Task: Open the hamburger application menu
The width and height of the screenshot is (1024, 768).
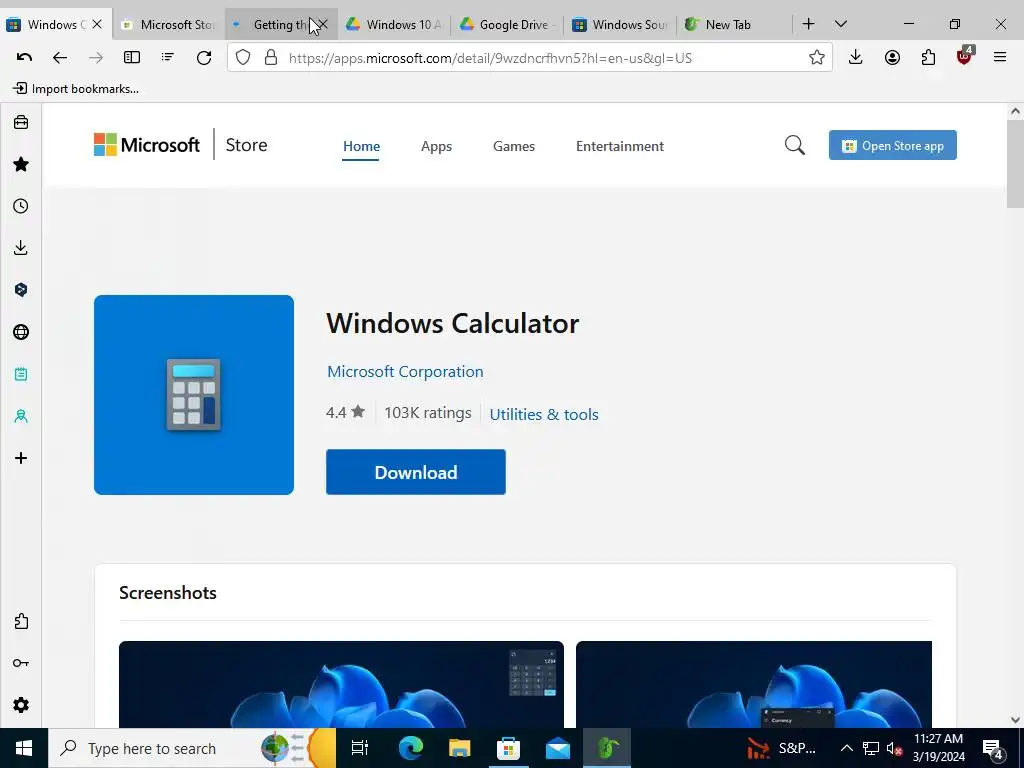Action: [1000, 57]
